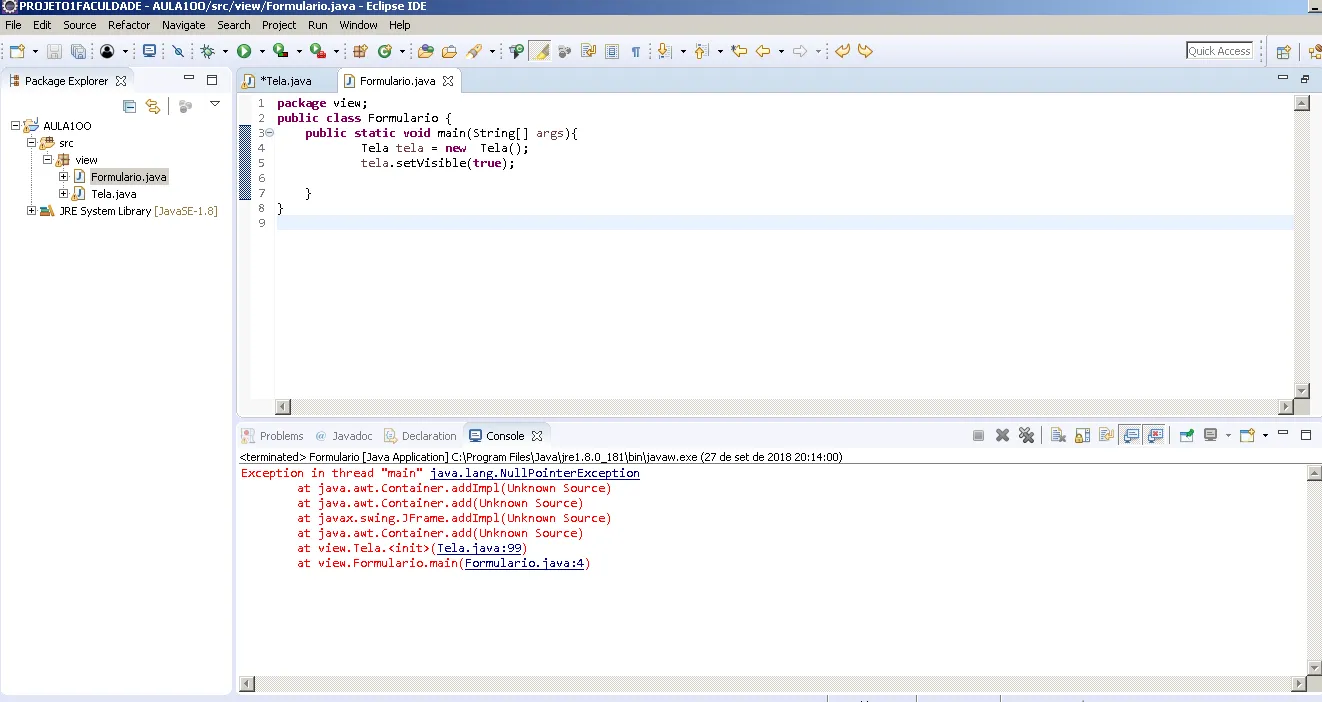The width and height of the screenshot is (1322, 702).
Task: Toggle Scroll Lock in Console toolbar
Action: pos(1082,436)
